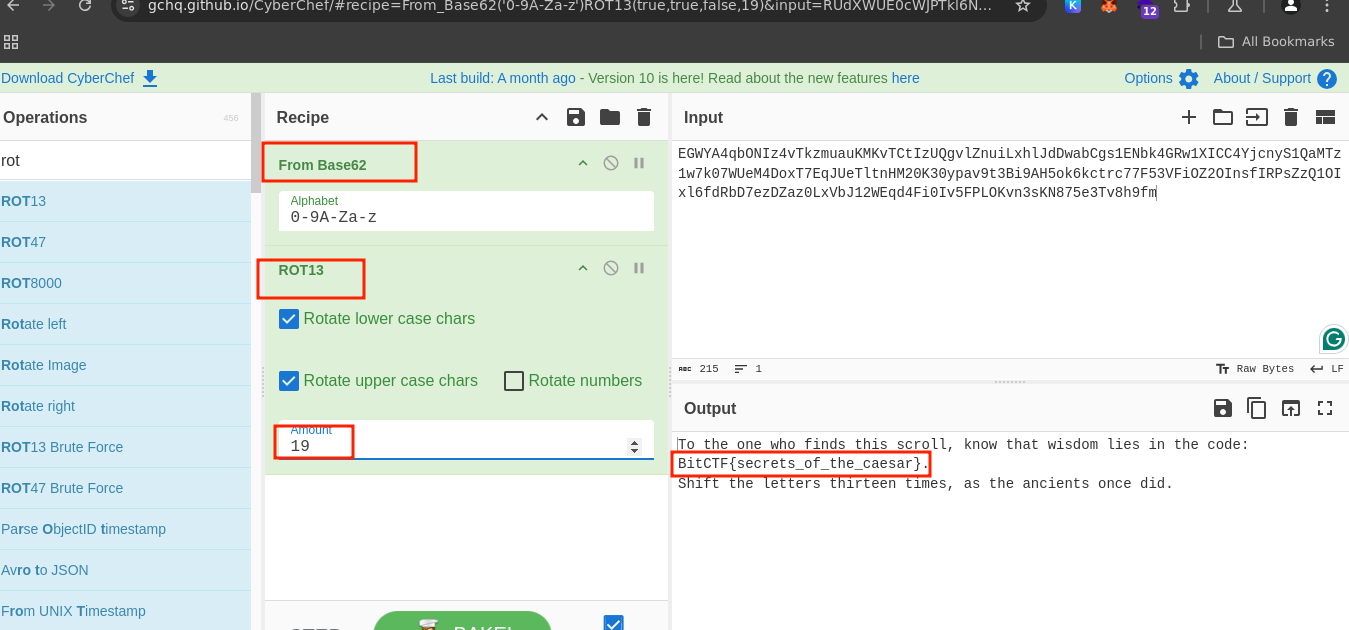
Task: Pick the ROT47 Brute Force operation
Action: pos(125,488)
